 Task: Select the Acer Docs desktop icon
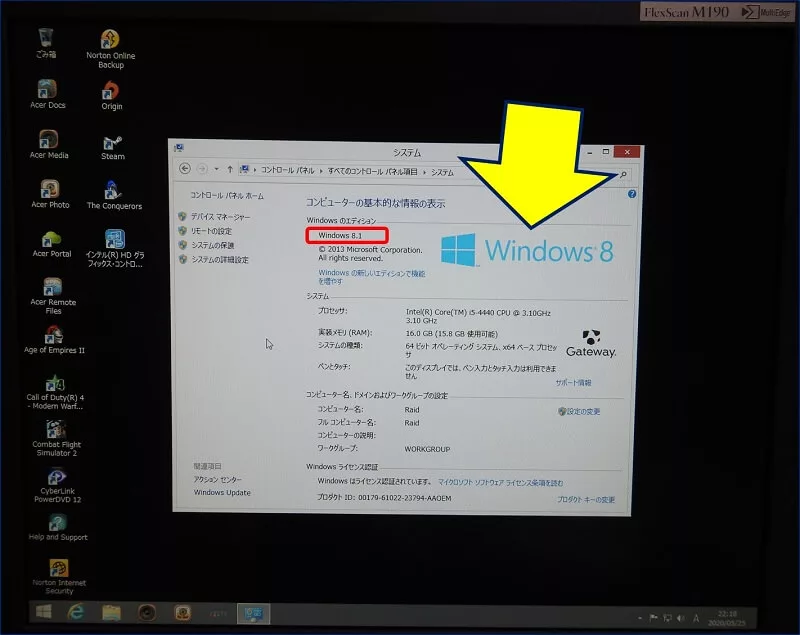coord(47,94)
